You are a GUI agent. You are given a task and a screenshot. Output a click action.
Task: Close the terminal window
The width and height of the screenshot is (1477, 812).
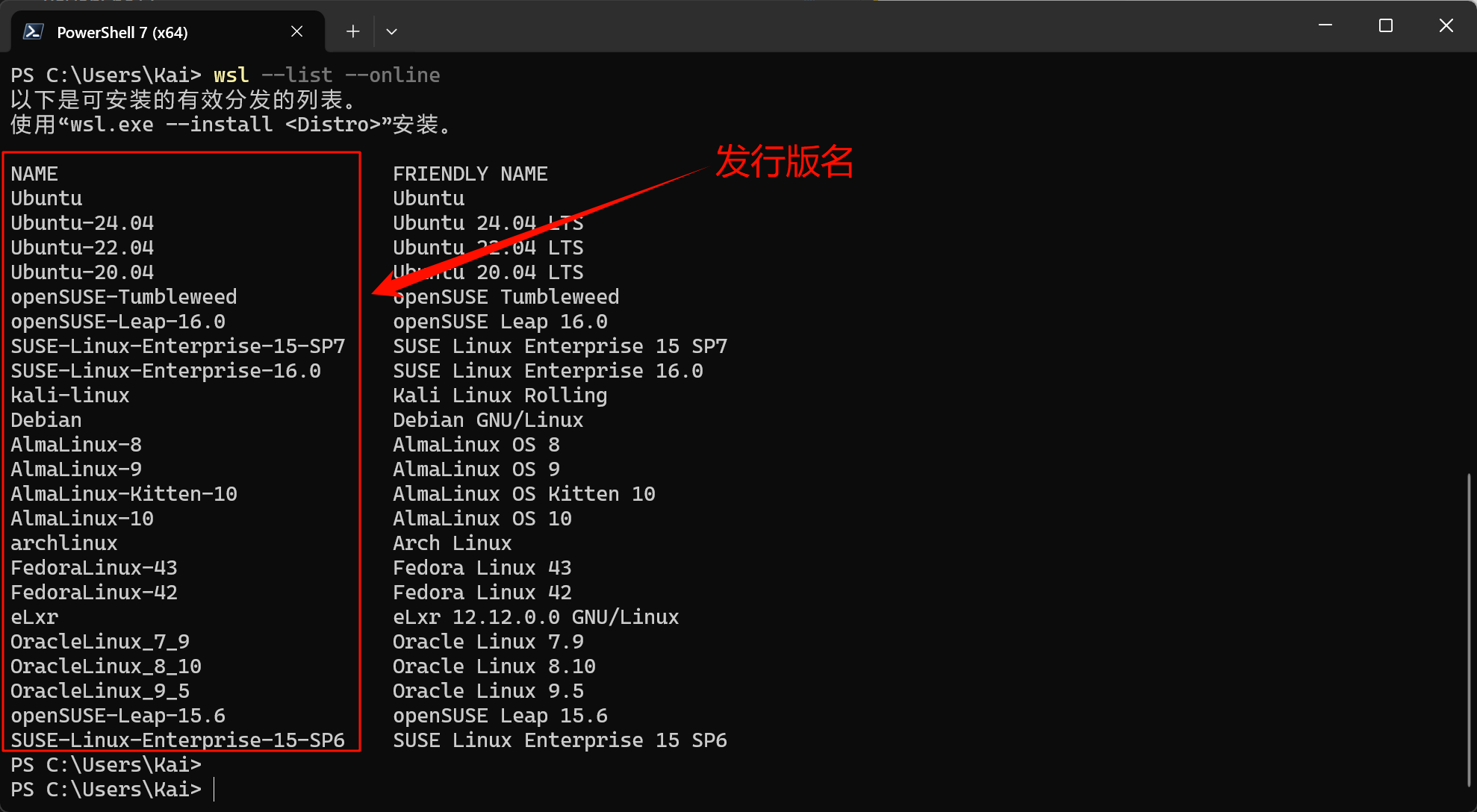[x=1446, y=25]
